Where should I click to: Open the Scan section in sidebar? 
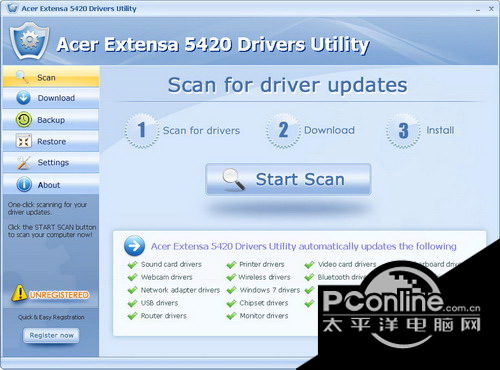(51, 77)
